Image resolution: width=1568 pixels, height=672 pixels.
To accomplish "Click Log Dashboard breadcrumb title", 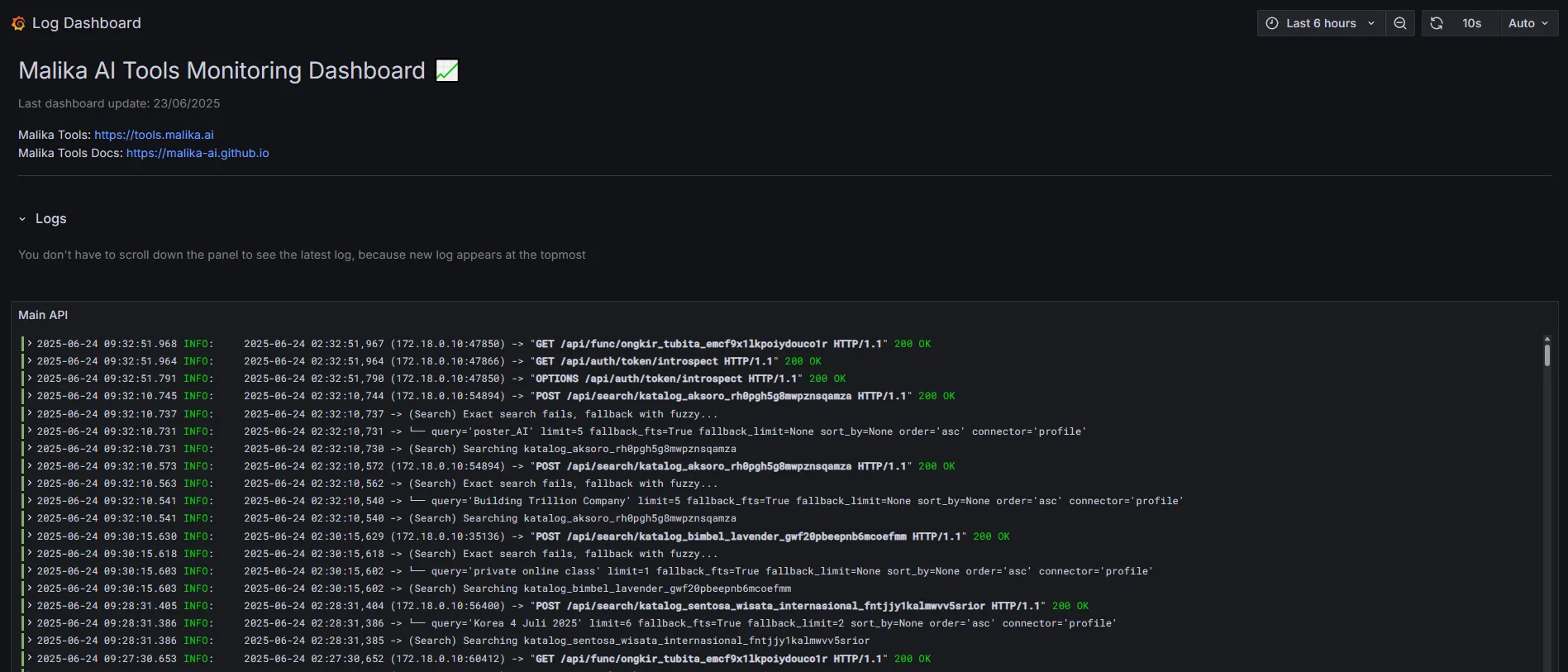I will pos(87,23).
